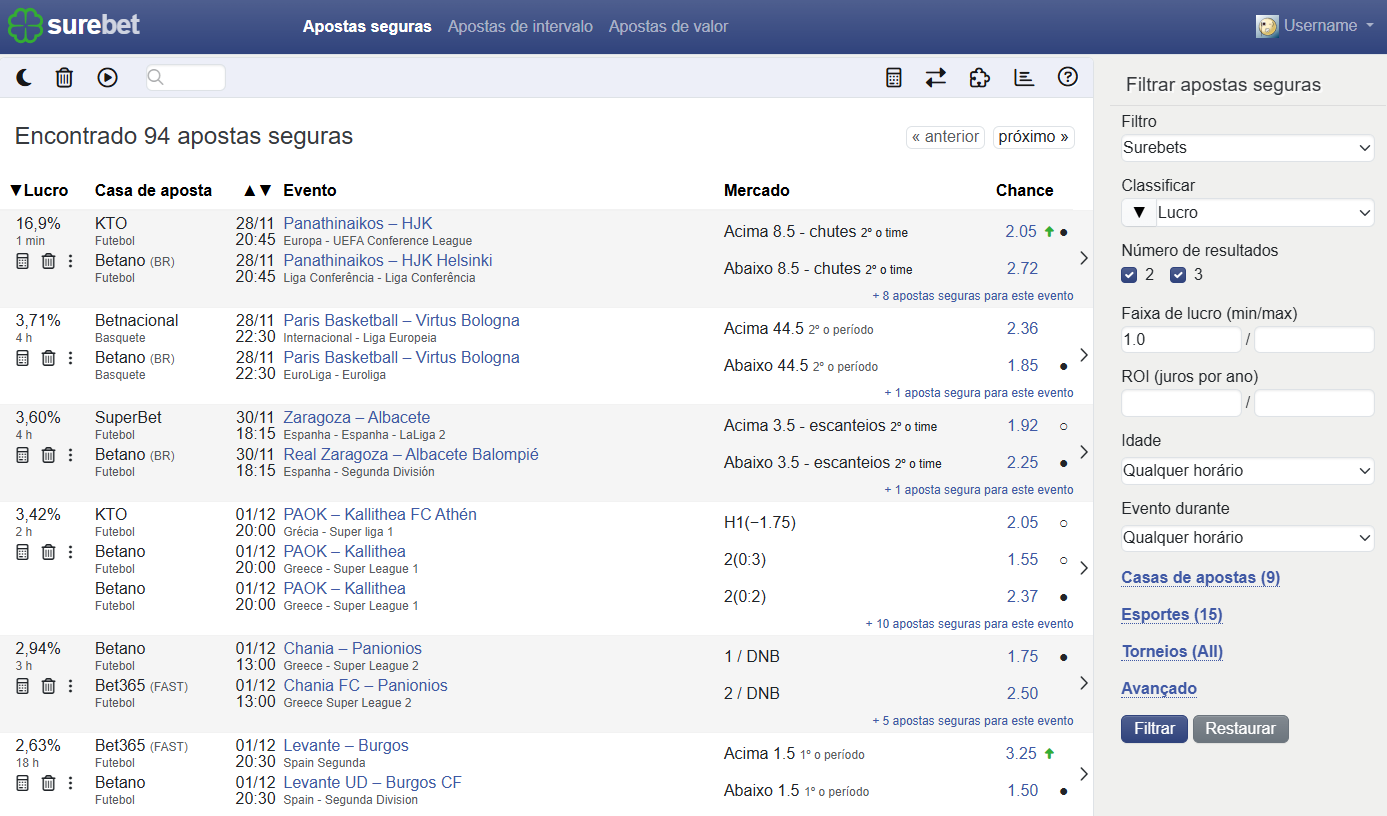Click the minimum ROI field

[1181, 403]
